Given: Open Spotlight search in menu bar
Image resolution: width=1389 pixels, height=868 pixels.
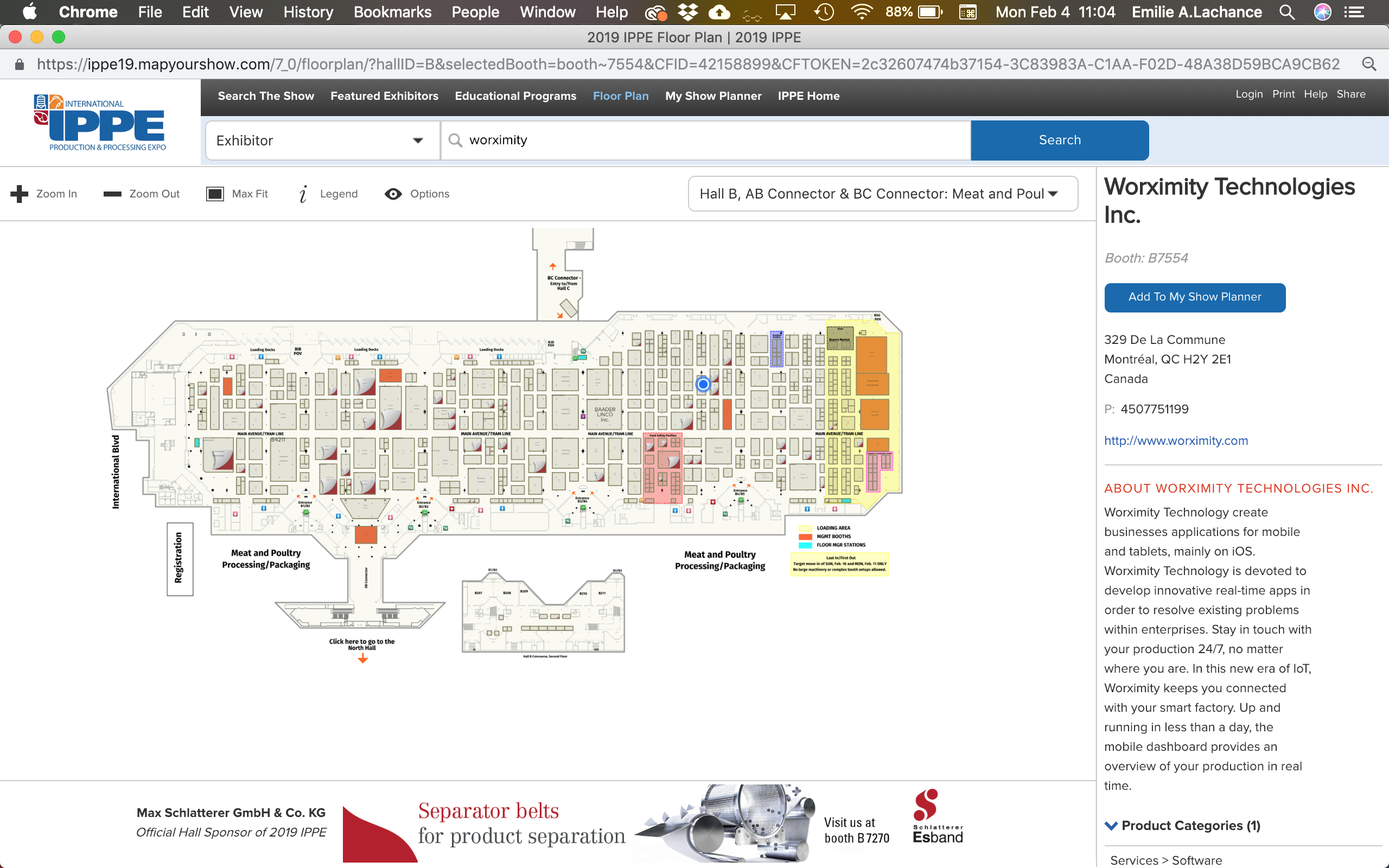Looking at the screenshot, I should coord(1287,11).
